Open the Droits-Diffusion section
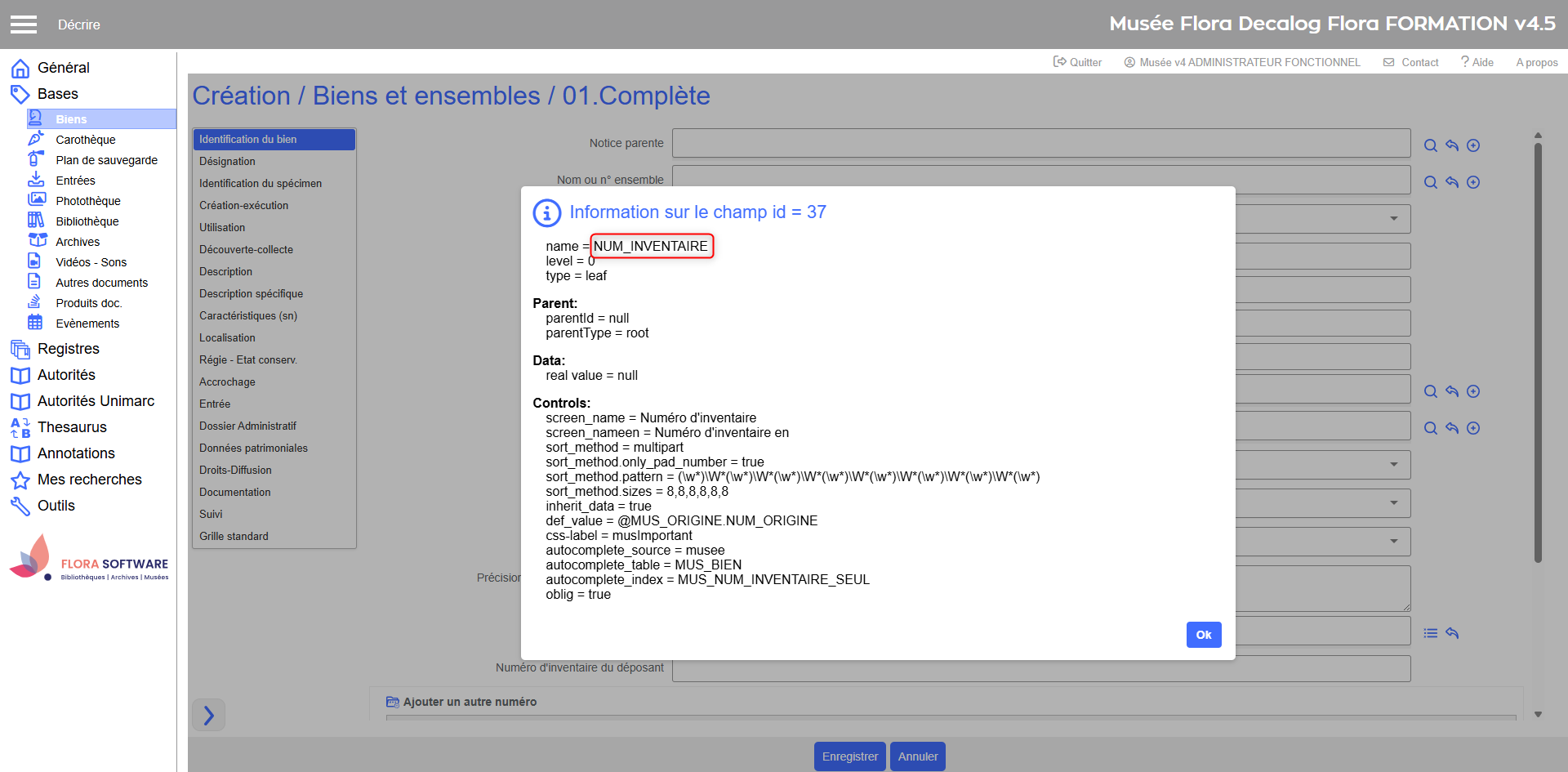This screenshot has height=772, width=1568. click(x=235, y=471)
